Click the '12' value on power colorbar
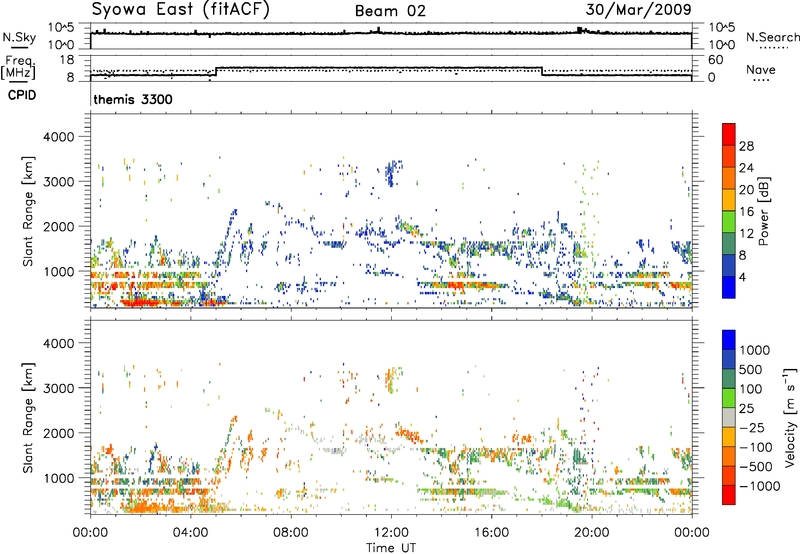Image resolution: width=800 pixels, height=554 pixels. [x=746, y=234]
